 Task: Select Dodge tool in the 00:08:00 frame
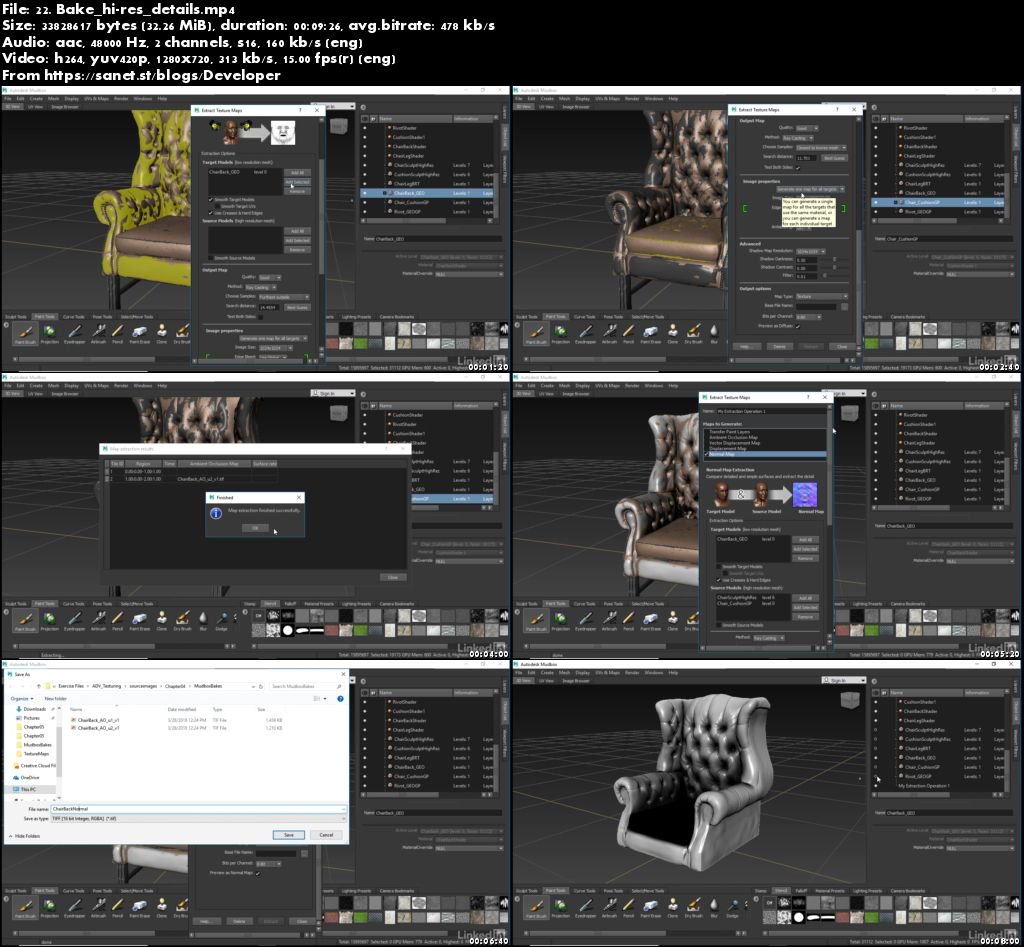coord(733,907)
